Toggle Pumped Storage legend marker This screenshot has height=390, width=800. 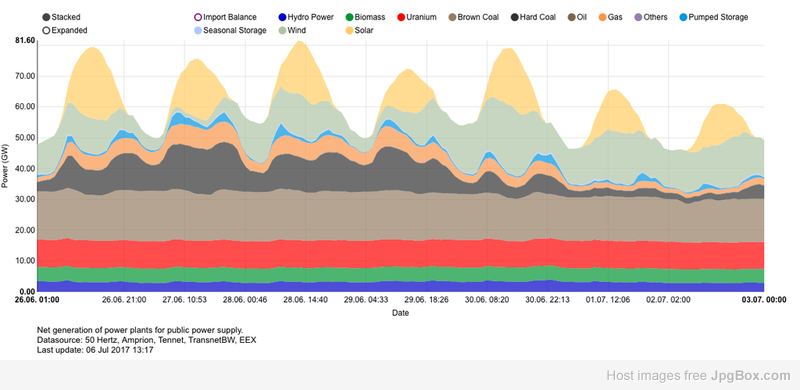683,17
